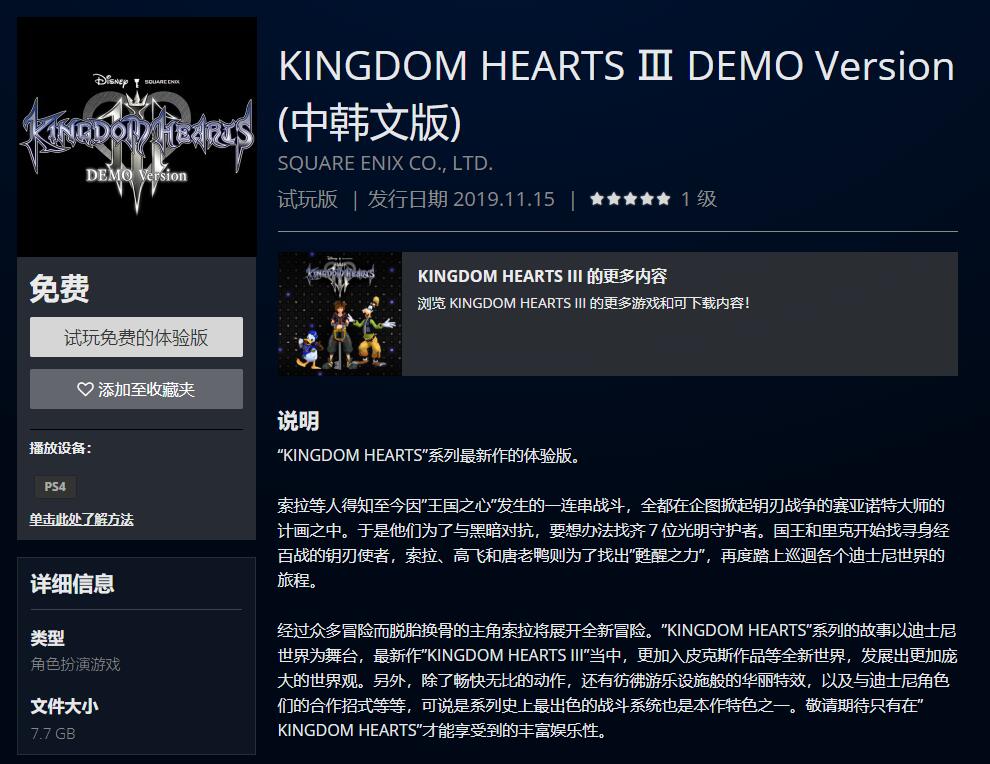
Task: Click the 角色扮演游戏 genre text
Action: (x=75, y=664)
